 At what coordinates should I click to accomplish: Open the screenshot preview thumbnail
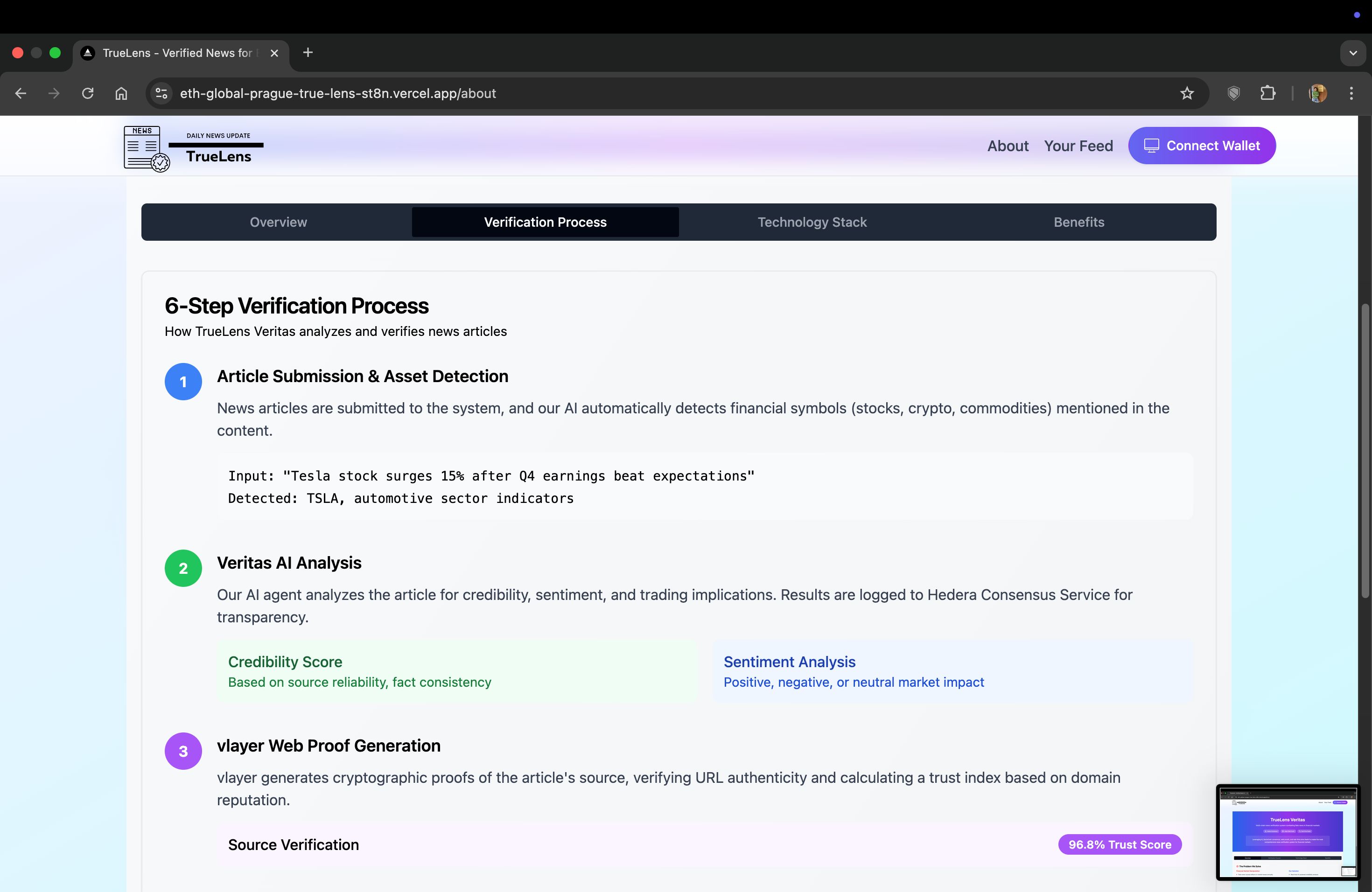[x=1288, y=832]
